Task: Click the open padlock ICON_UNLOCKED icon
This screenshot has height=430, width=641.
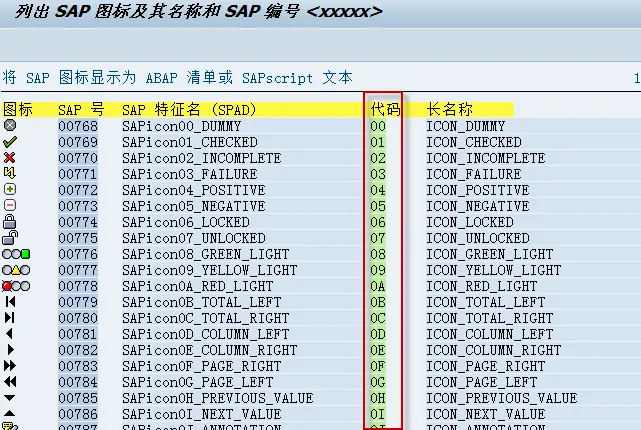Action: click(x=10, y=237)
